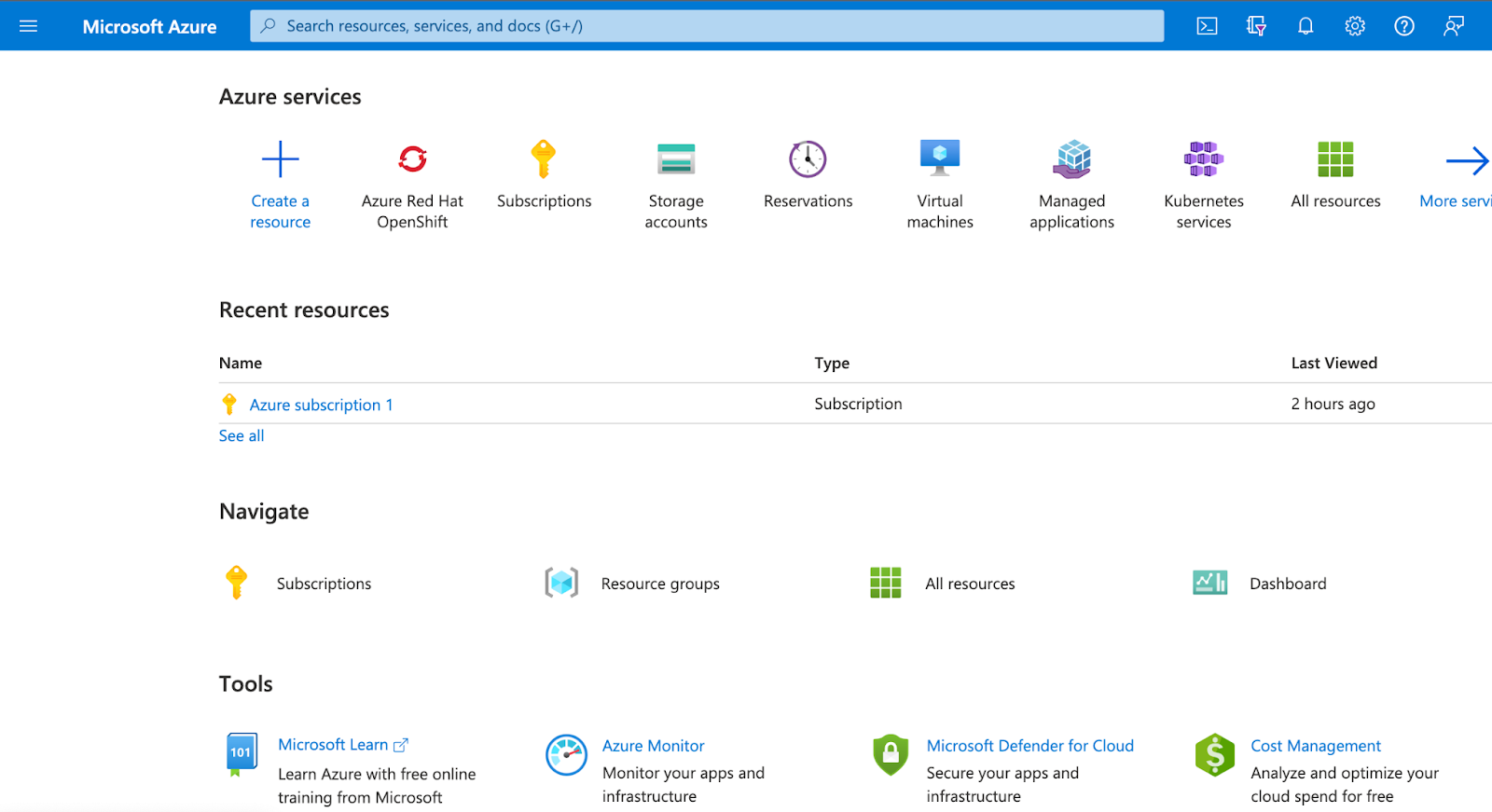Open the feedback icon in header
1492x812 pixels.
point(1453,26)
